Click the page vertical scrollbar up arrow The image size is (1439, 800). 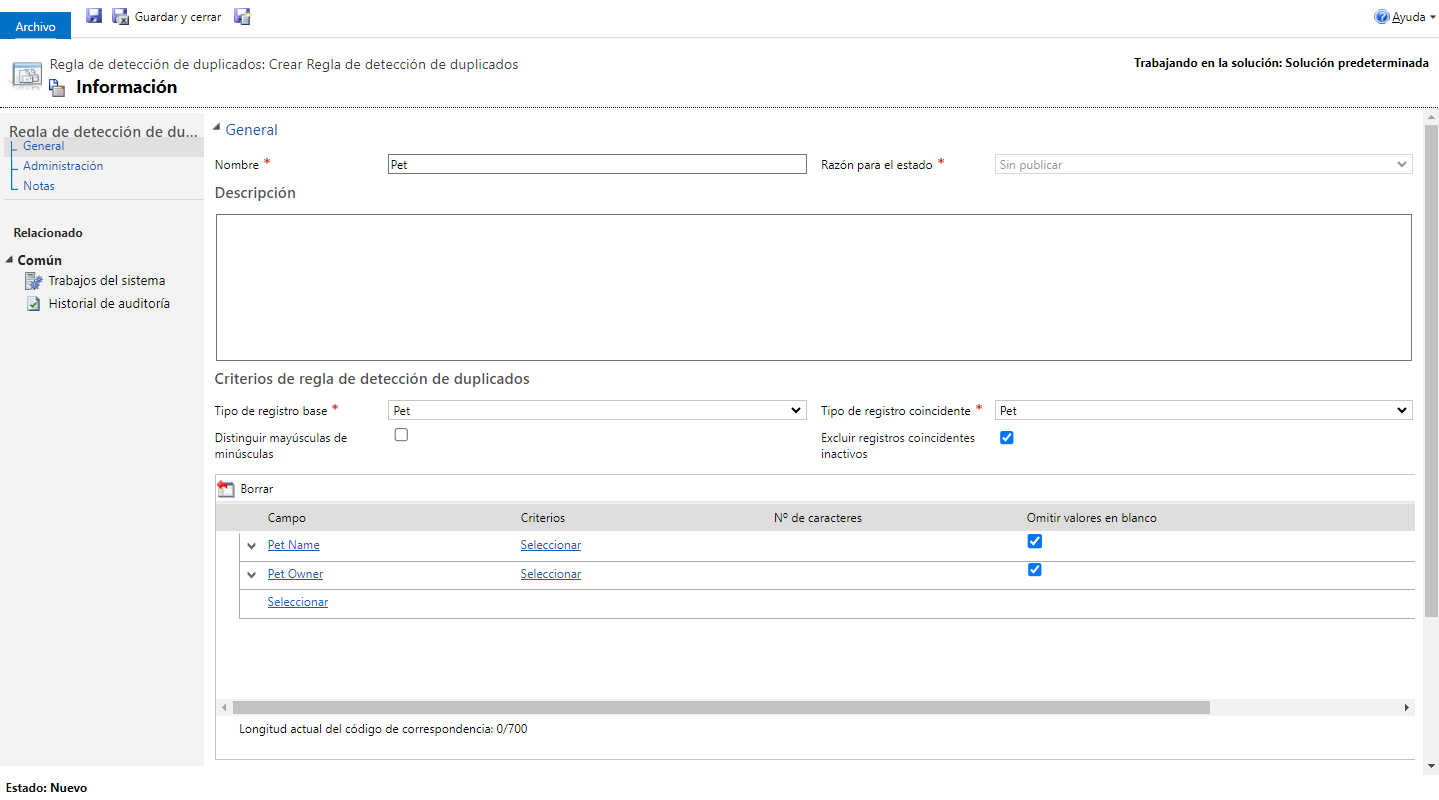click(x=1431, y=118)
